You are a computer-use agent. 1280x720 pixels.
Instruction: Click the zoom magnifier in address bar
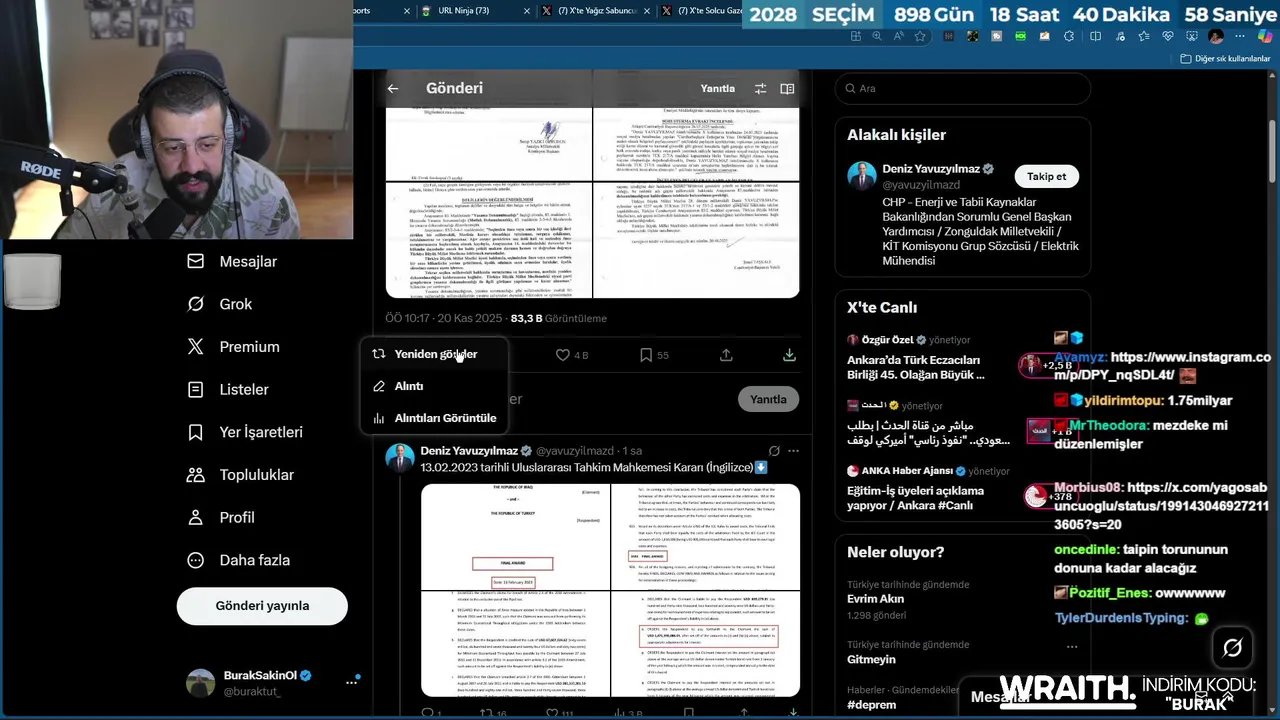(x=877, y=36)
